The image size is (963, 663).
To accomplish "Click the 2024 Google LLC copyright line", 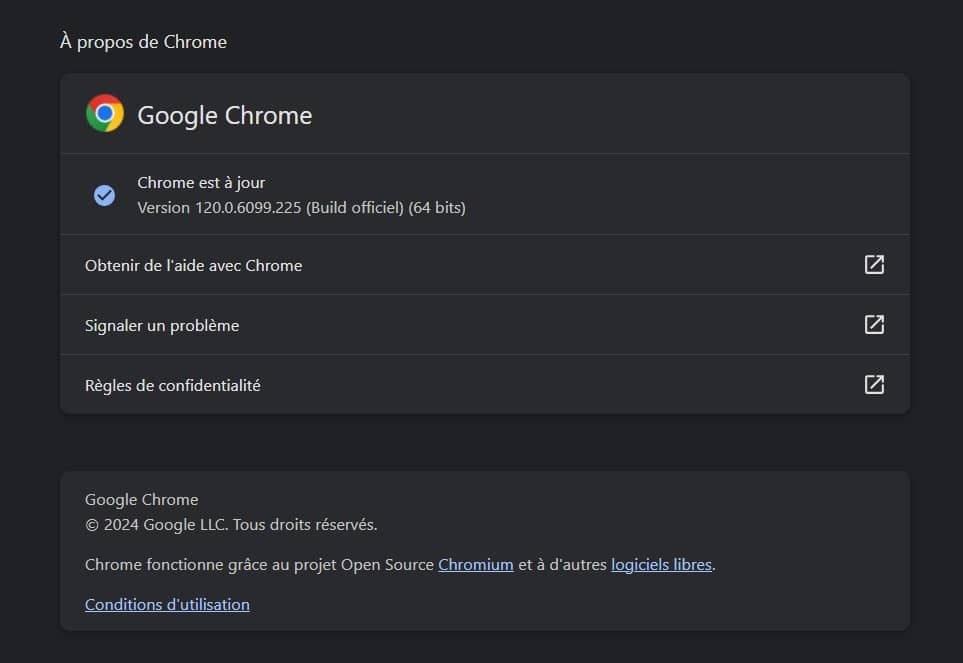I will click(x=231, y=524).
